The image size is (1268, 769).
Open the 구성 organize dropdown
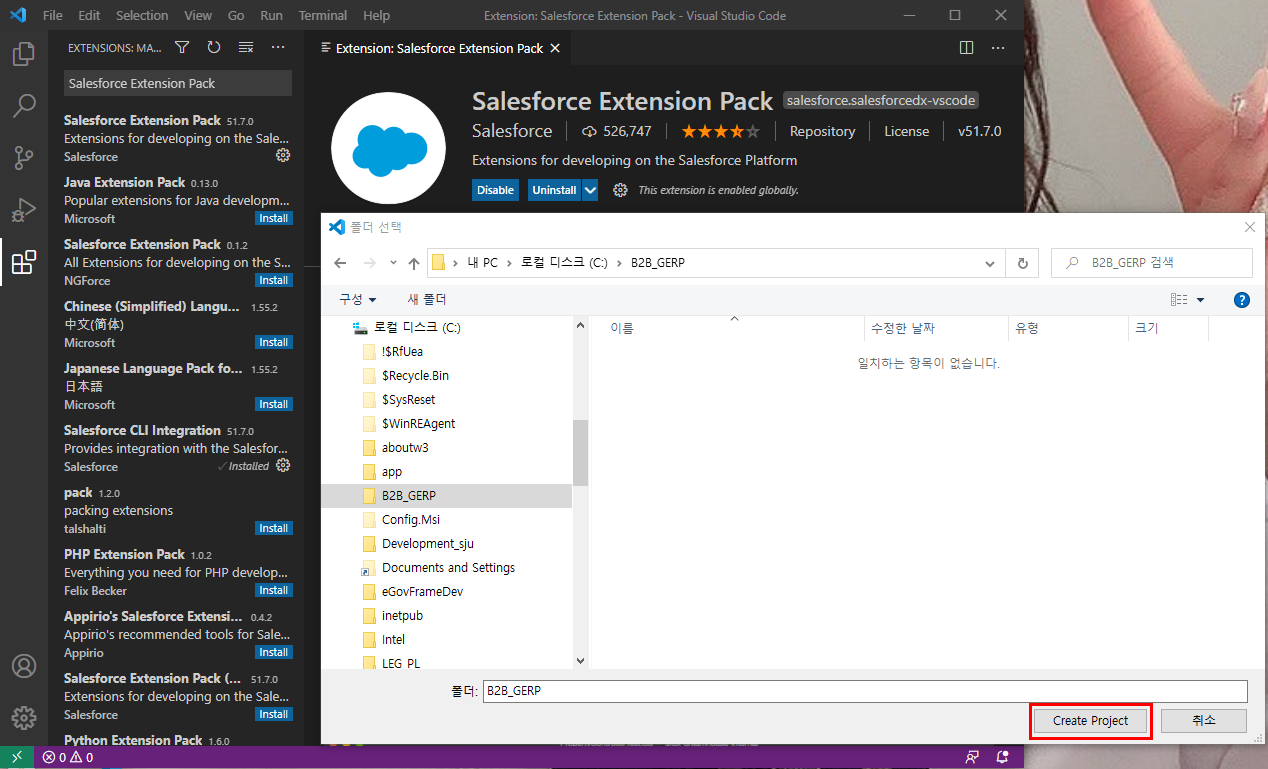point(357,299)
